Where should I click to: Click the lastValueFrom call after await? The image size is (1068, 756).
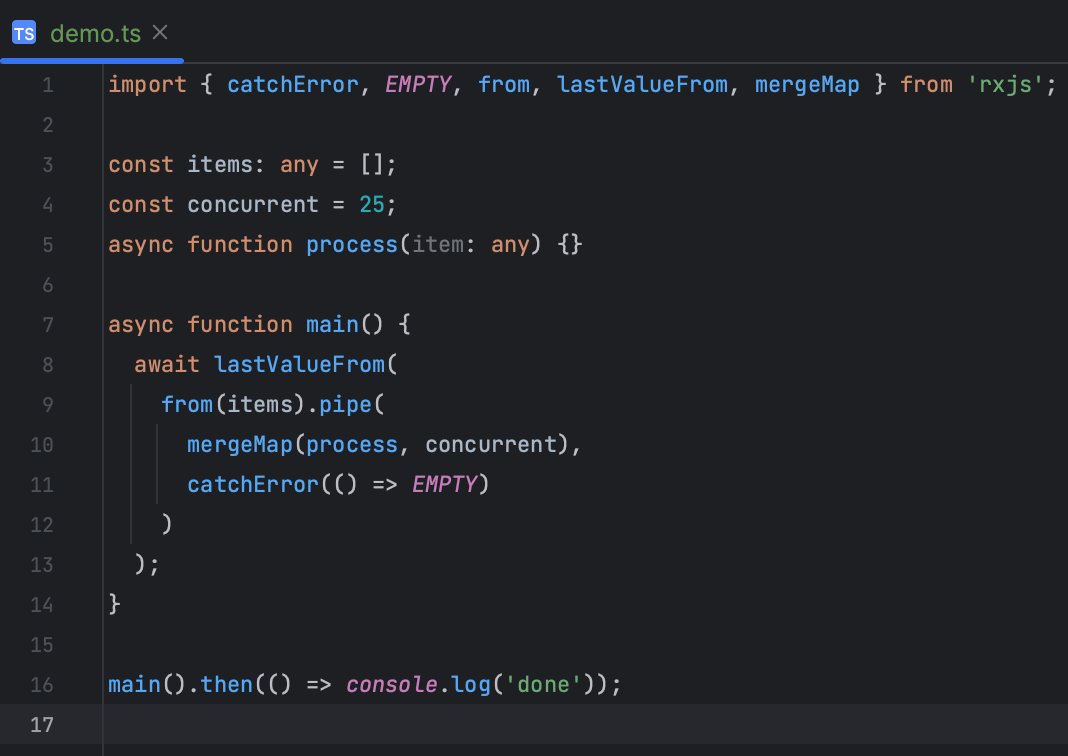(x=299, y=365)
